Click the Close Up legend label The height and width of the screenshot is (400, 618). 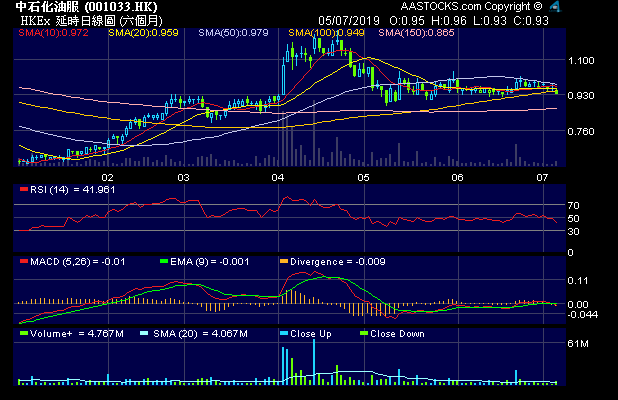pyautogui.click(x=311, y=334)
